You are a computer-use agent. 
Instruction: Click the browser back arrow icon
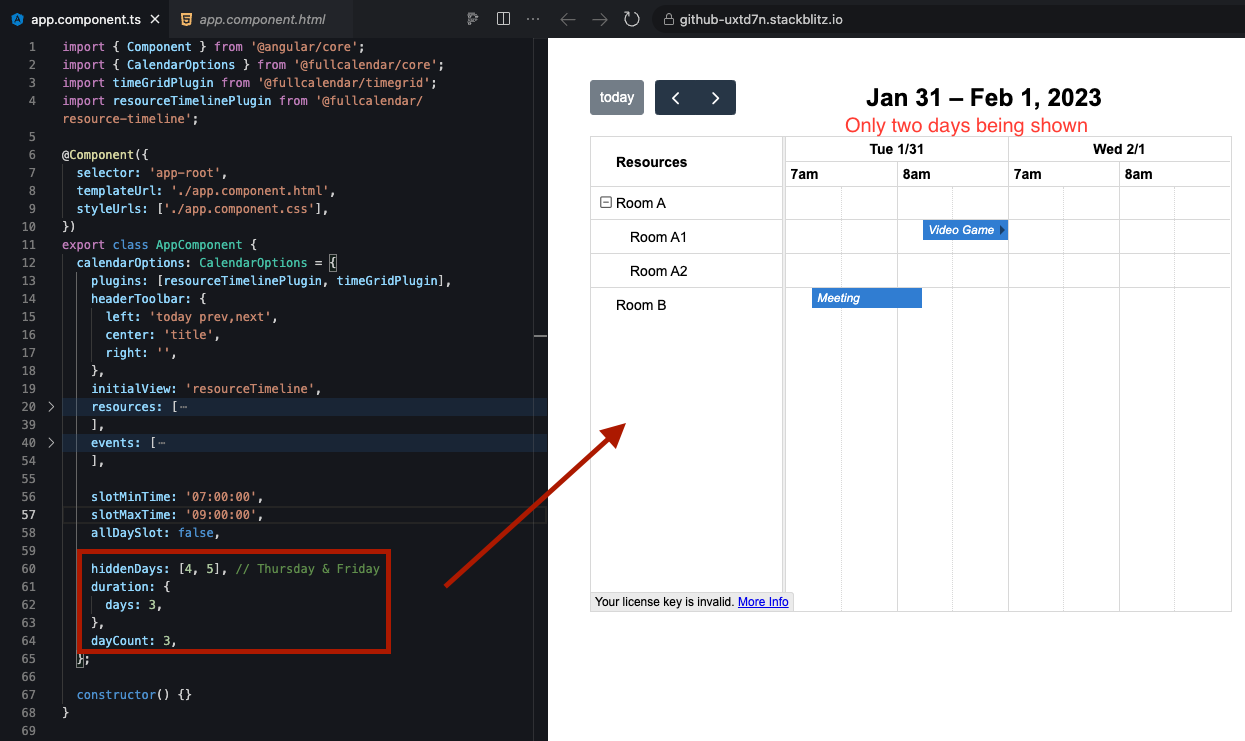[x=569, y=18]
